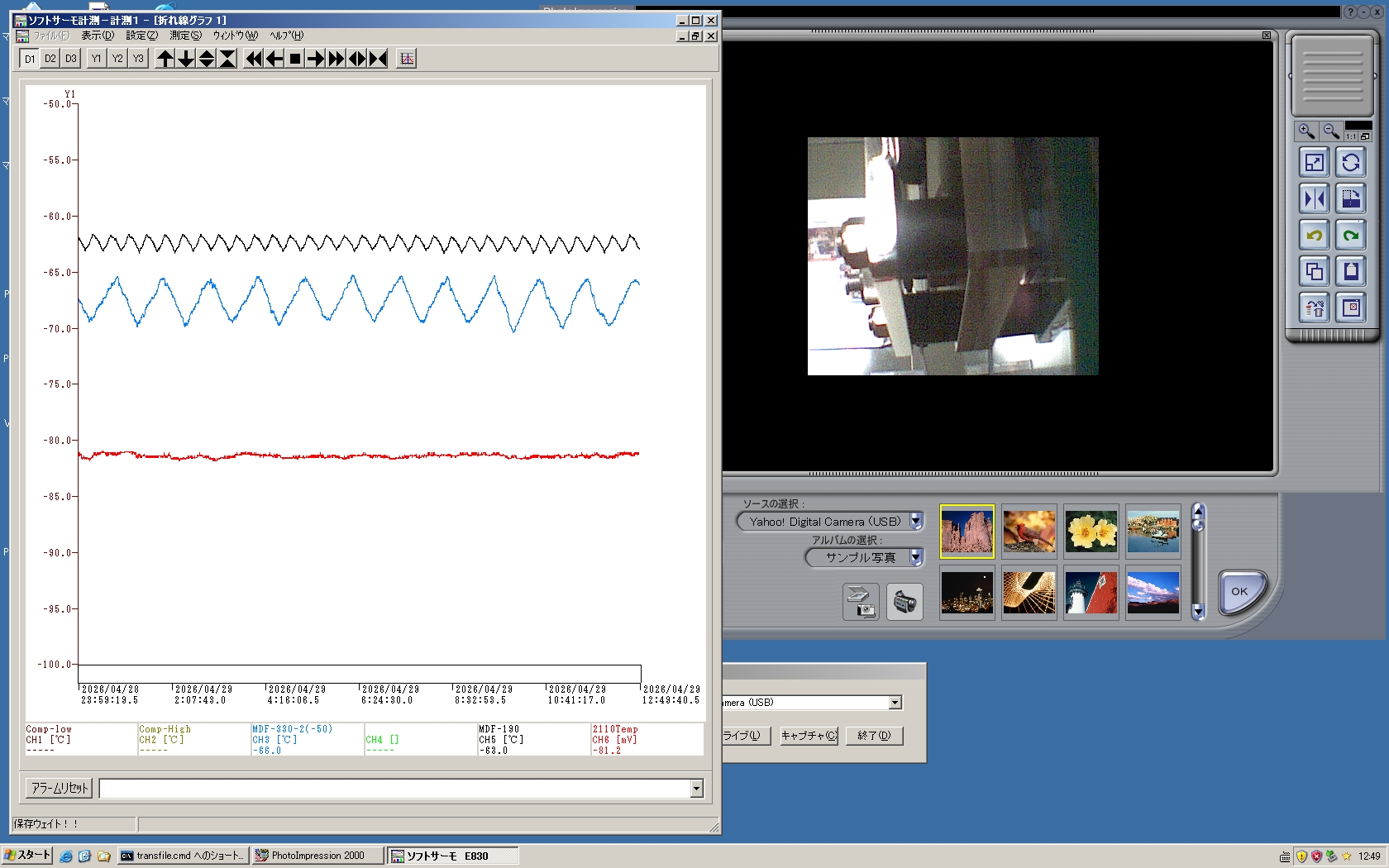The width and height of the screenshot is (1389, 868).
Task: Select the yellow flowers sample thumbnail
Action: [x=1091, y=532]
